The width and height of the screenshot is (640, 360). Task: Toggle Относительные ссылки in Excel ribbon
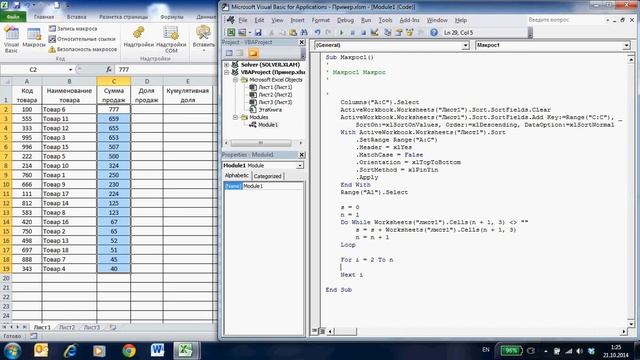82,39
